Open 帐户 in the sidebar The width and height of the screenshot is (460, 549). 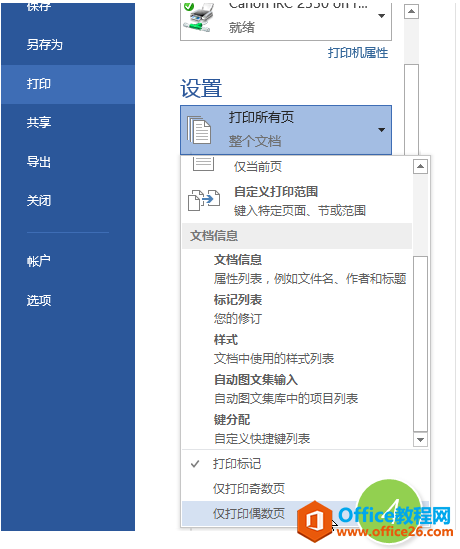68,261
